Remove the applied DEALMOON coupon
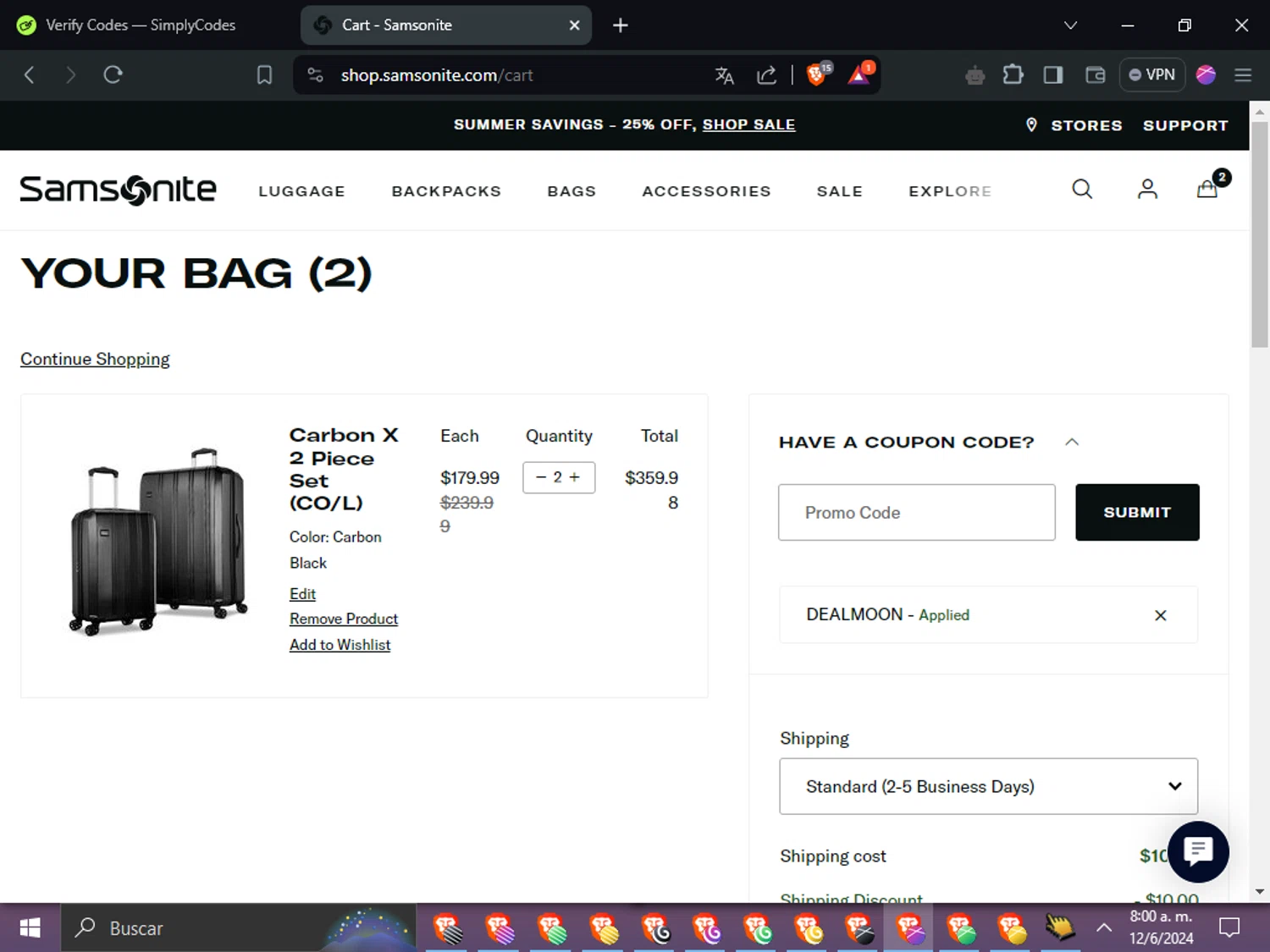 tap(1160, 615)
